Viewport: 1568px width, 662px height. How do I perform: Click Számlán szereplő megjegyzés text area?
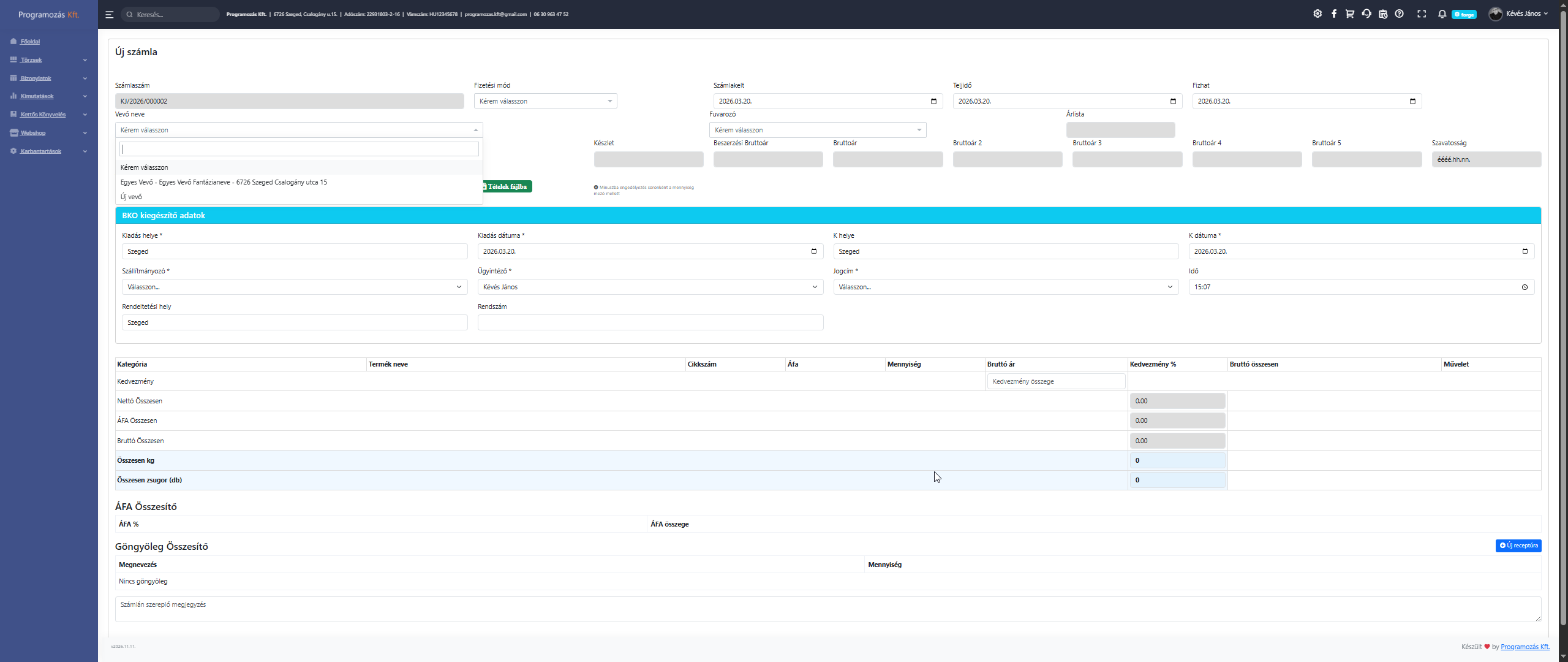[827, 609]
